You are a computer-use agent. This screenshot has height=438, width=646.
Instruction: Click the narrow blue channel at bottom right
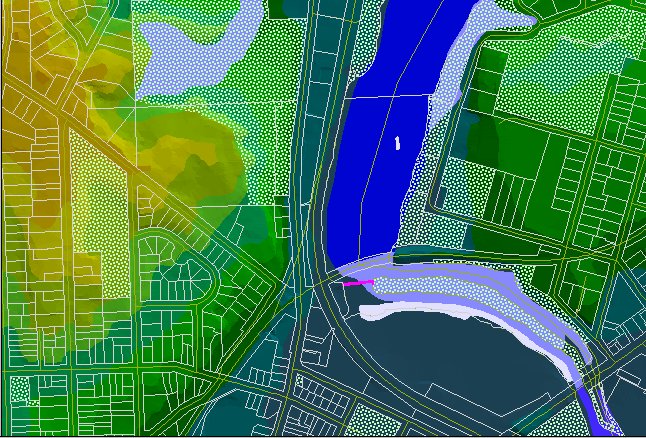click(x=598, y=408)
